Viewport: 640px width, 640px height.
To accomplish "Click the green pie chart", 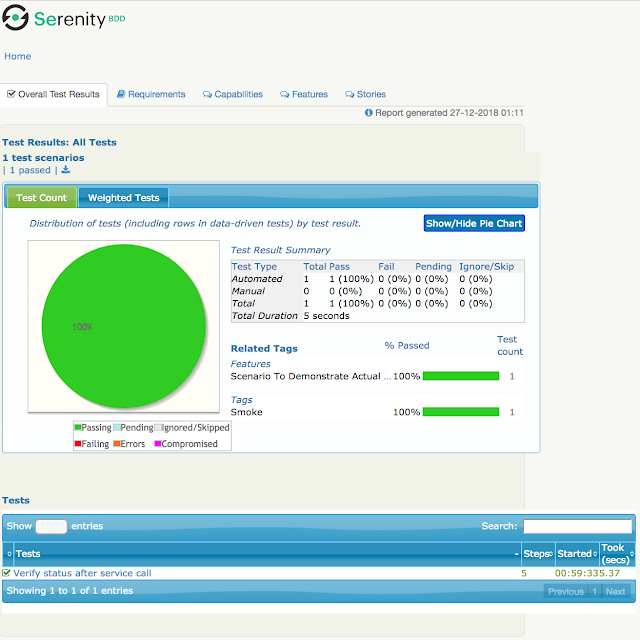I will 124,326.
